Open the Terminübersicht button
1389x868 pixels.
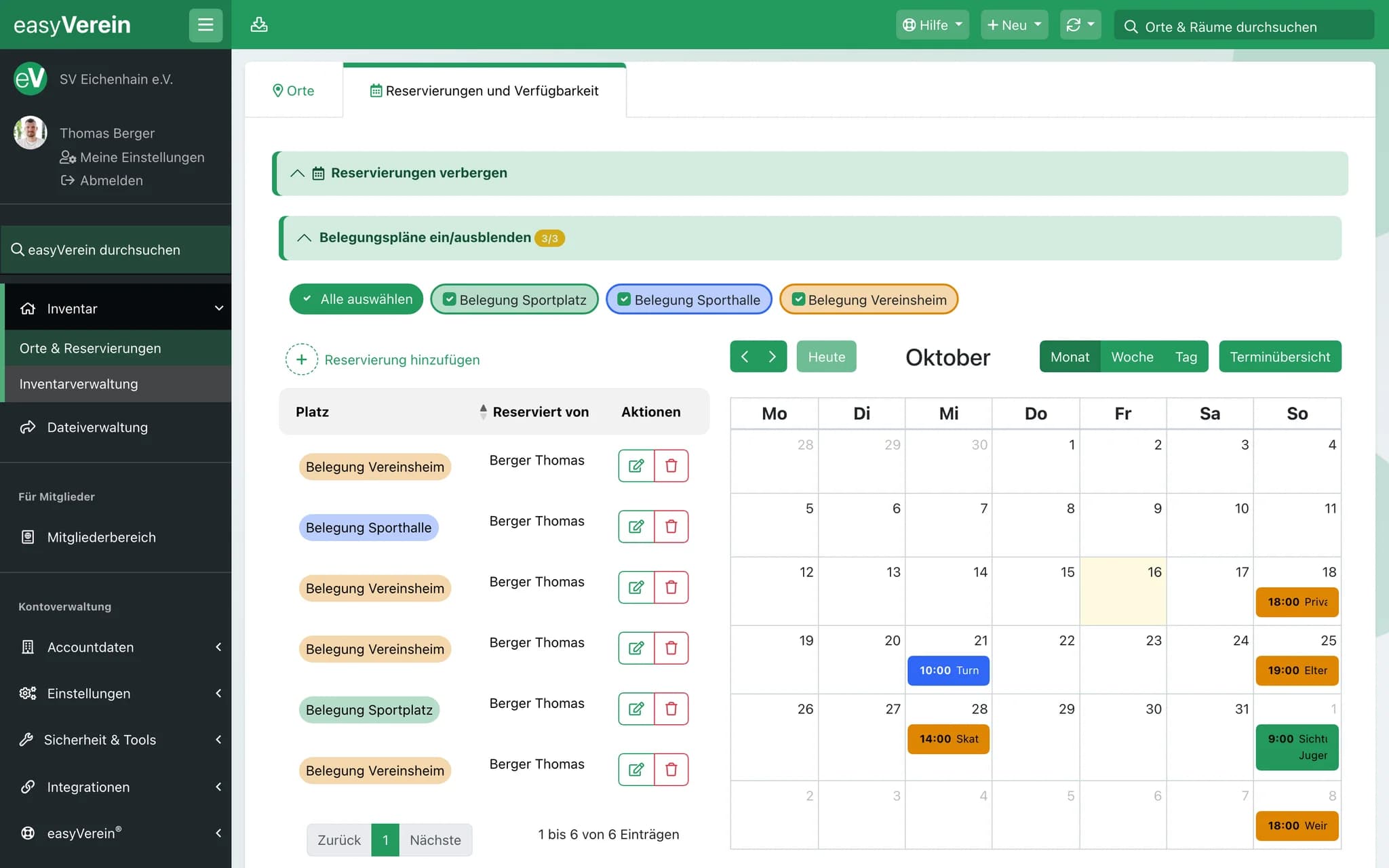coord(1280,357)
